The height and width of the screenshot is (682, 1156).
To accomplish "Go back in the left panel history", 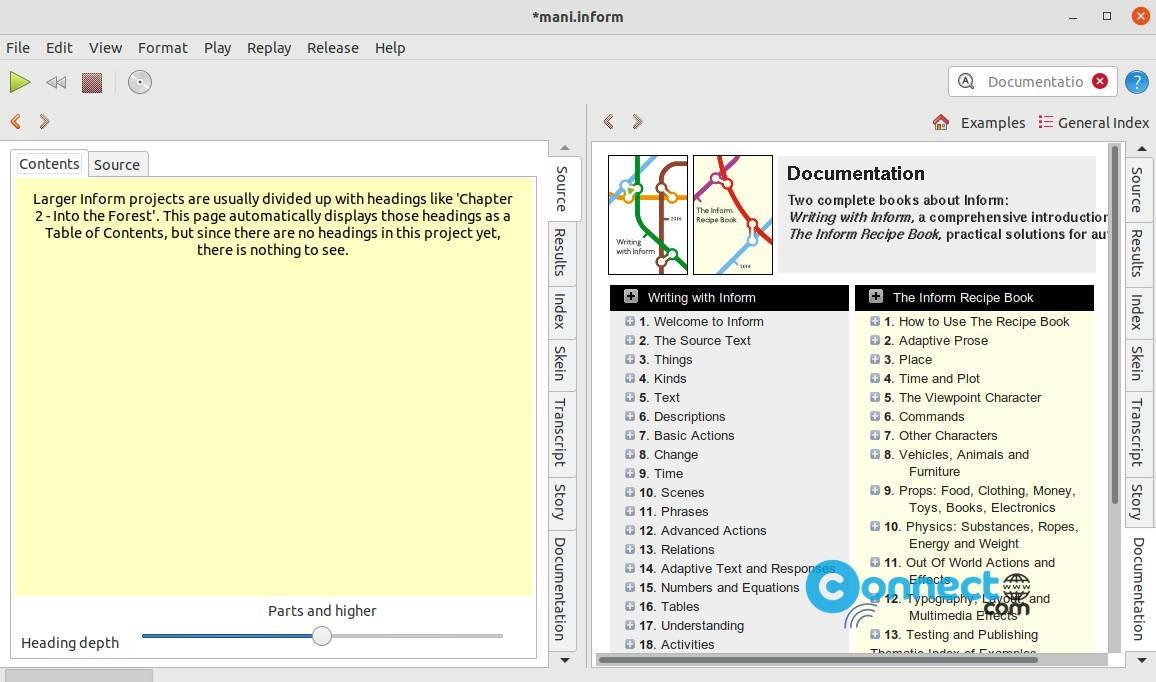I will (15, 122).
